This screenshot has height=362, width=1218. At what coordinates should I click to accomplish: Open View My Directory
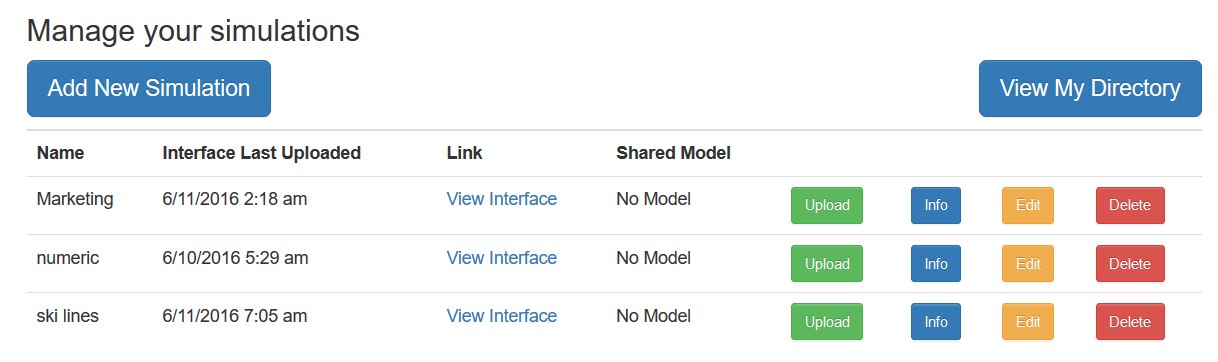pos(1090,88)
